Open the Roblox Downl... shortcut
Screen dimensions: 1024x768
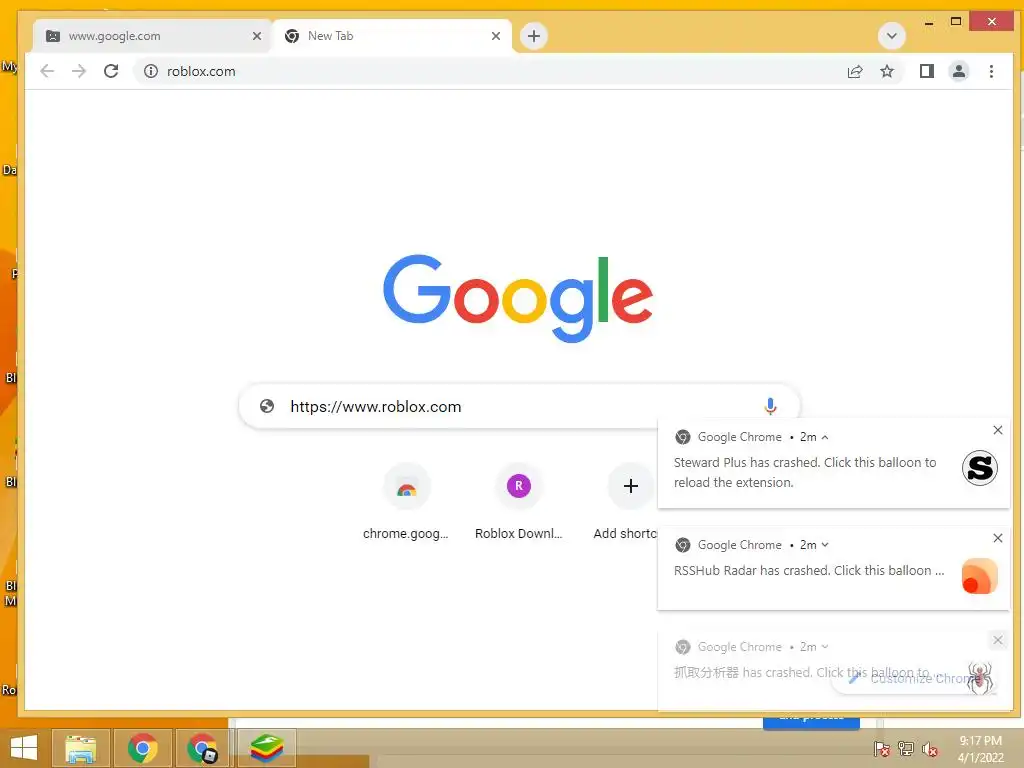[519, 502]
